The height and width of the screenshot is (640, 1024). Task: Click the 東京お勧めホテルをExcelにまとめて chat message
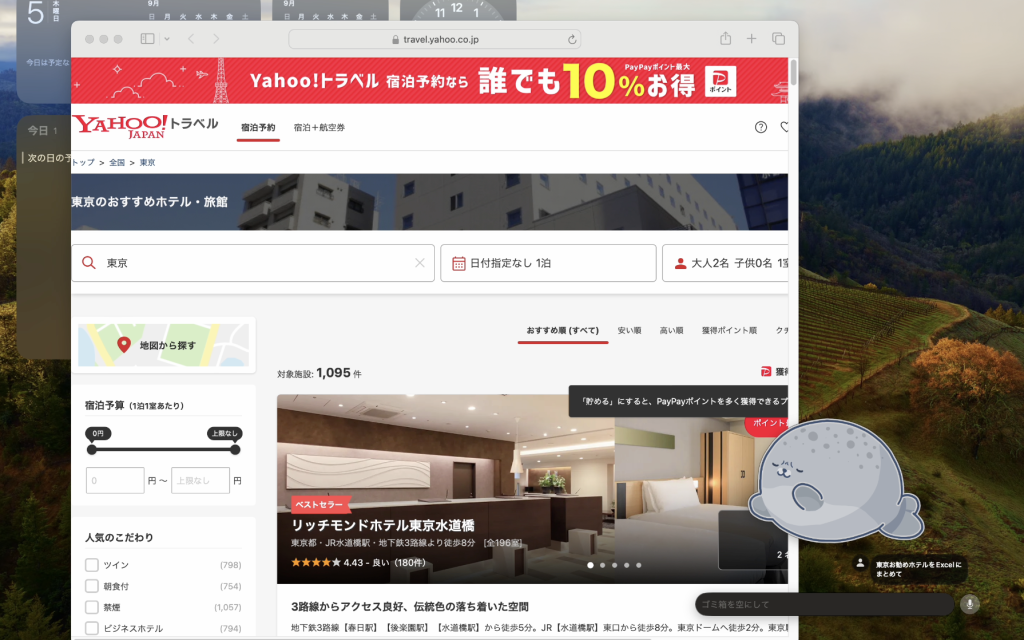click(919, 569)
